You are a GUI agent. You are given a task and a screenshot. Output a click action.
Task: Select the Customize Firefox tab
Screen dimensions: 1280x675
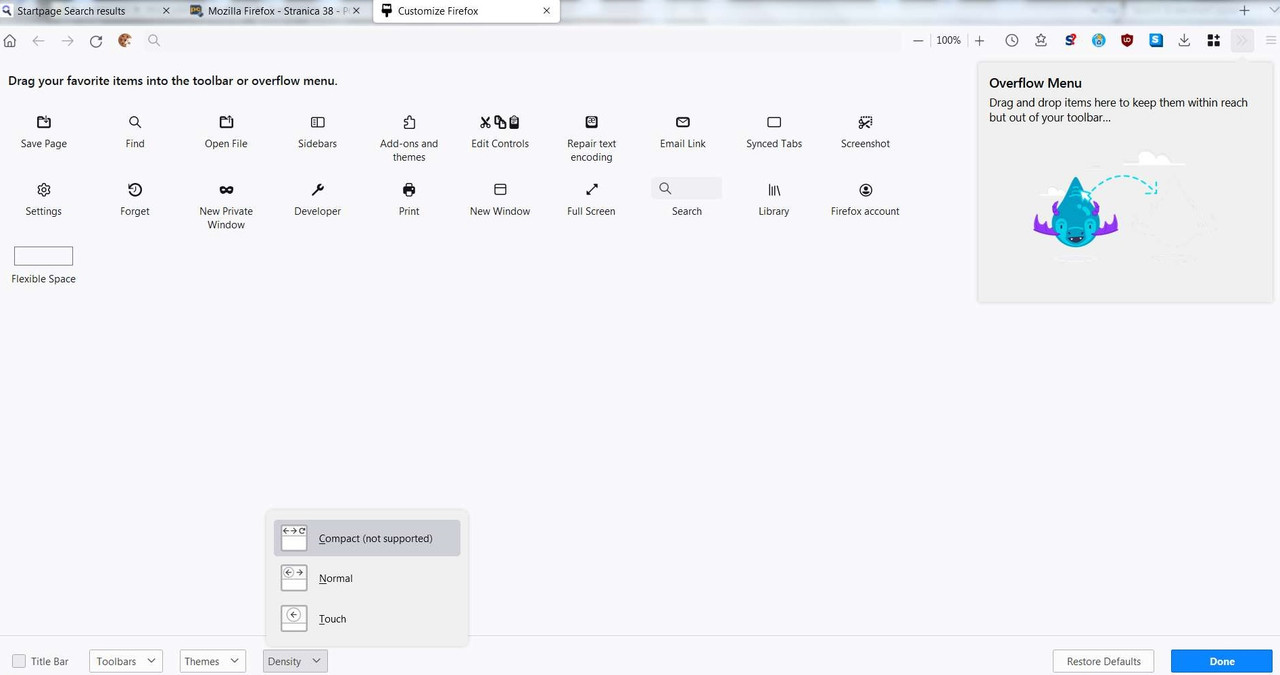(465, 11)
